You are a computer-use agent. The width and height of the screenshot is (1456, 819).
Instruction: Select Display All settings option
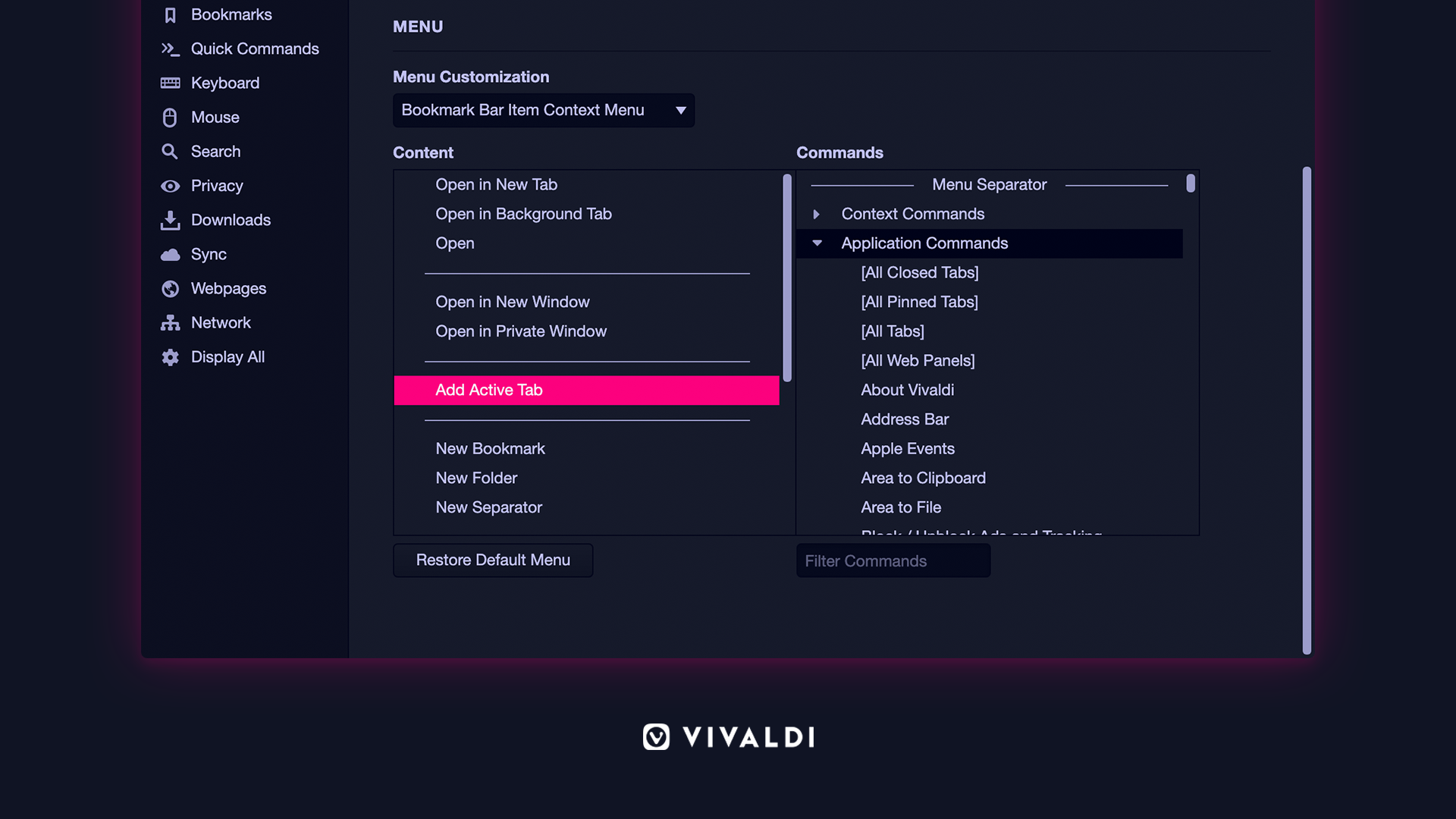(228, 357)
